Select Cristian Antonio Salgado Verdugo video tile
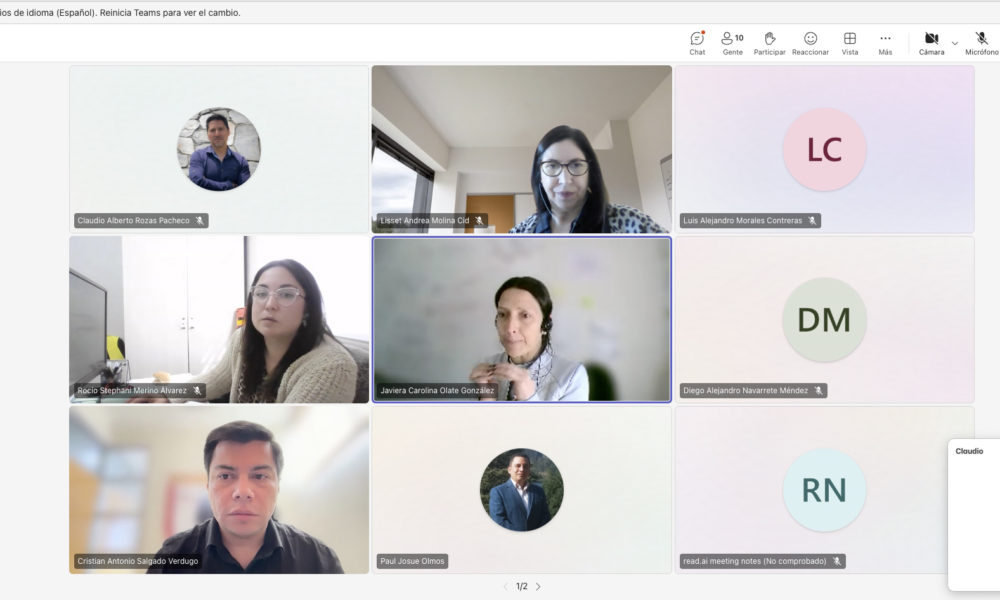 click(x=219, y=488)
